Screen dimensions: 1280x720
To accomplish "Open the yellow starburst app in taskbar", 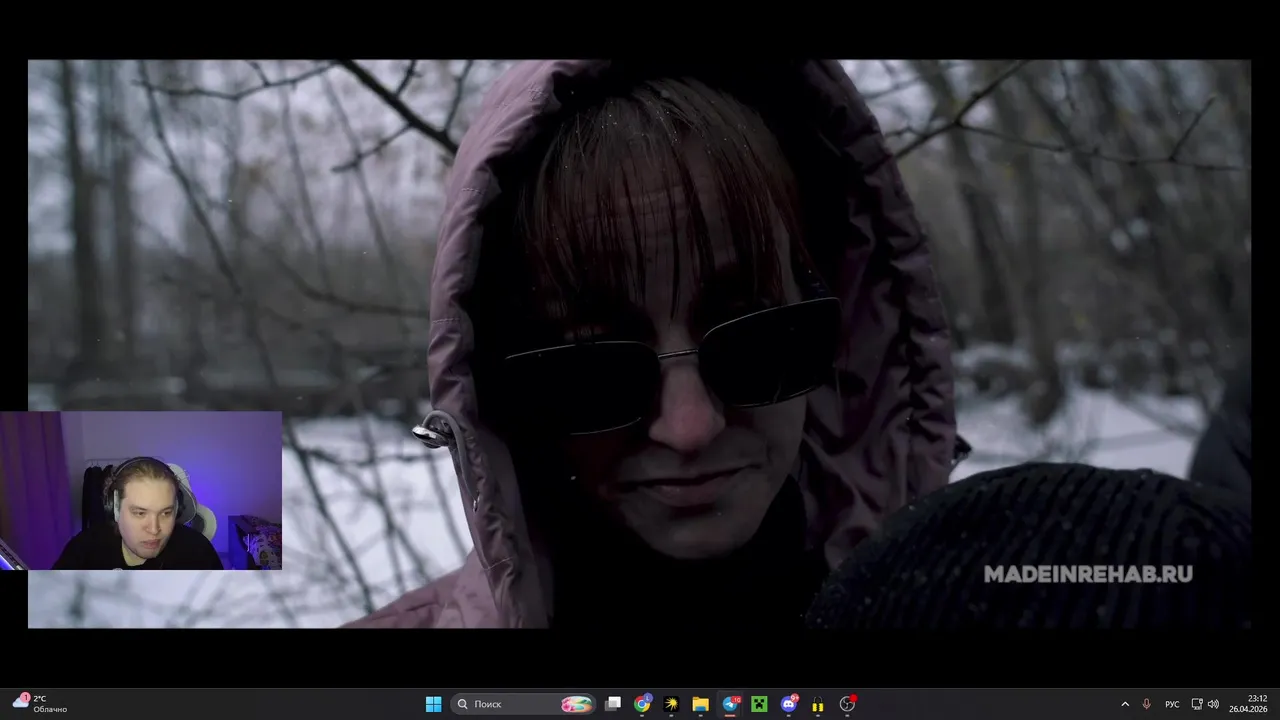I will 671,704.
